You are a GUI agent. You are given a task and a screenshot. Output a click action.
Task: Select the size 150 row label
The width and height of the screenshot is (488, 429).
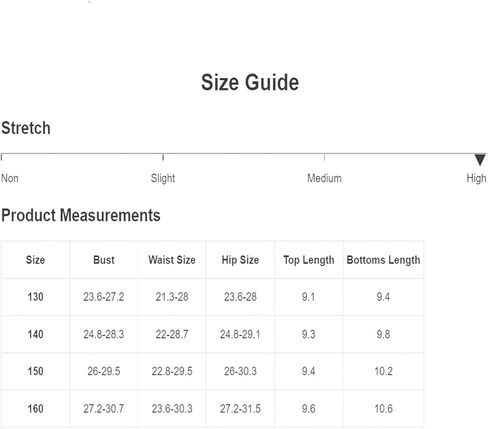(35, 371)
